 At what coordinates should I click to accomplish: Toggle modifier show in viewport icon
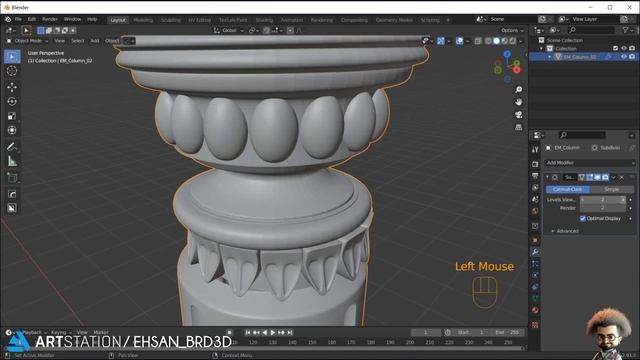coord(598,177)
